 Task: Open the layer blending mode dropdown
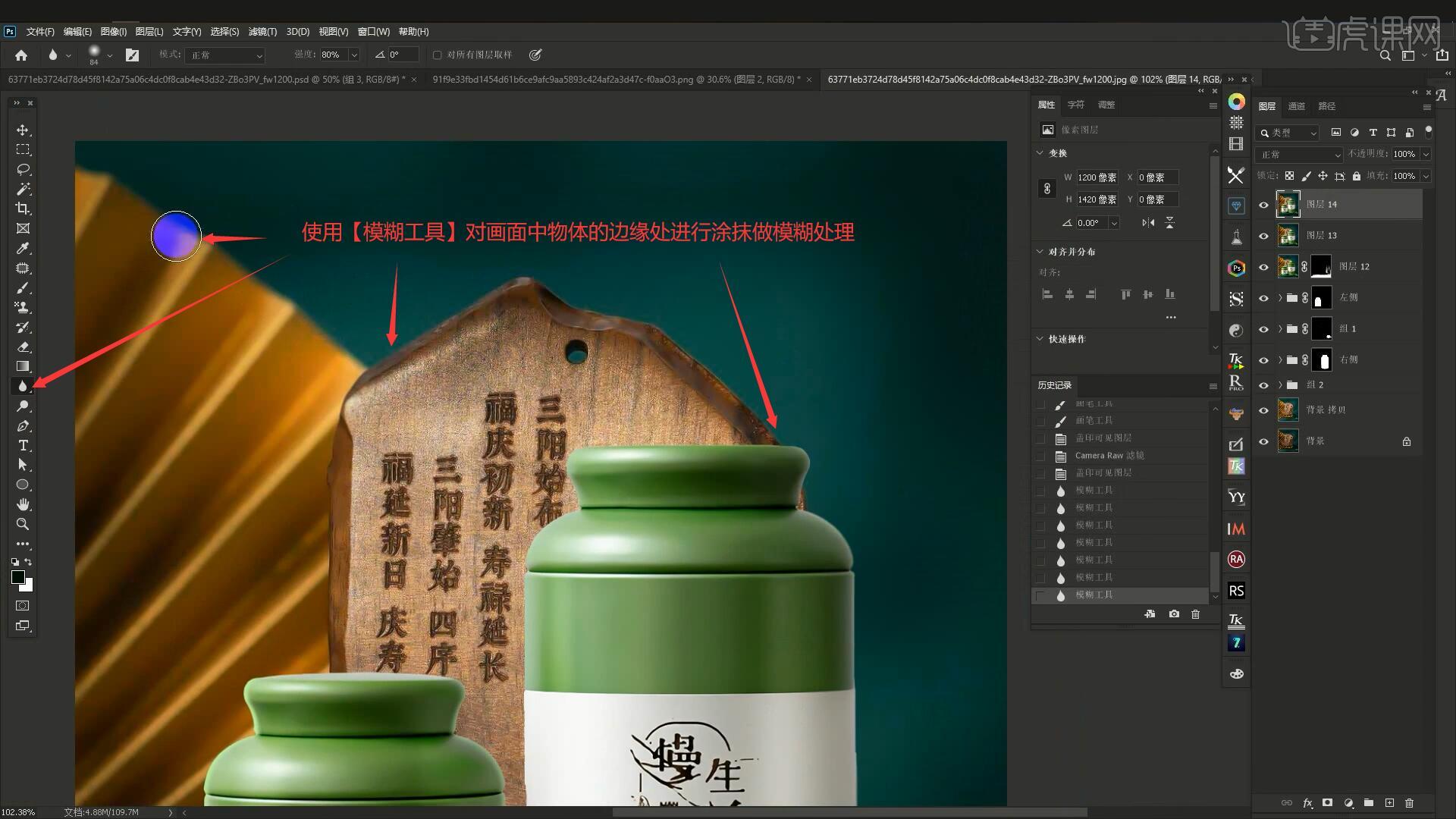[1299, 155]
